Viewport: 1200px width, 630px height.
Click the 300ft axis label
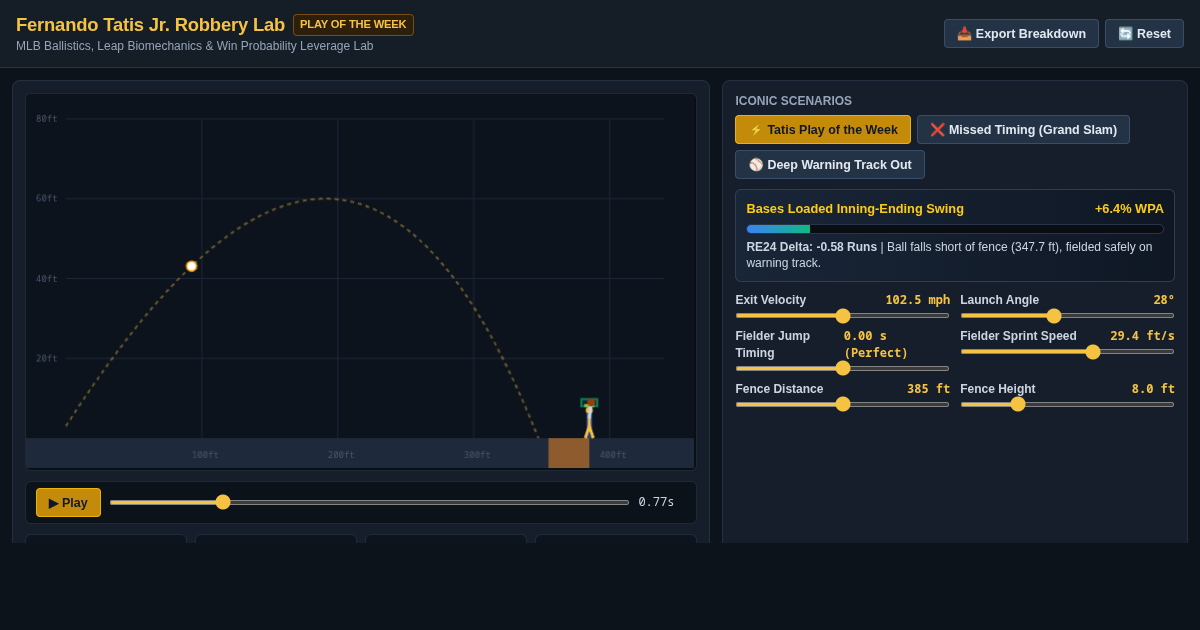click(x=477, y=455)
